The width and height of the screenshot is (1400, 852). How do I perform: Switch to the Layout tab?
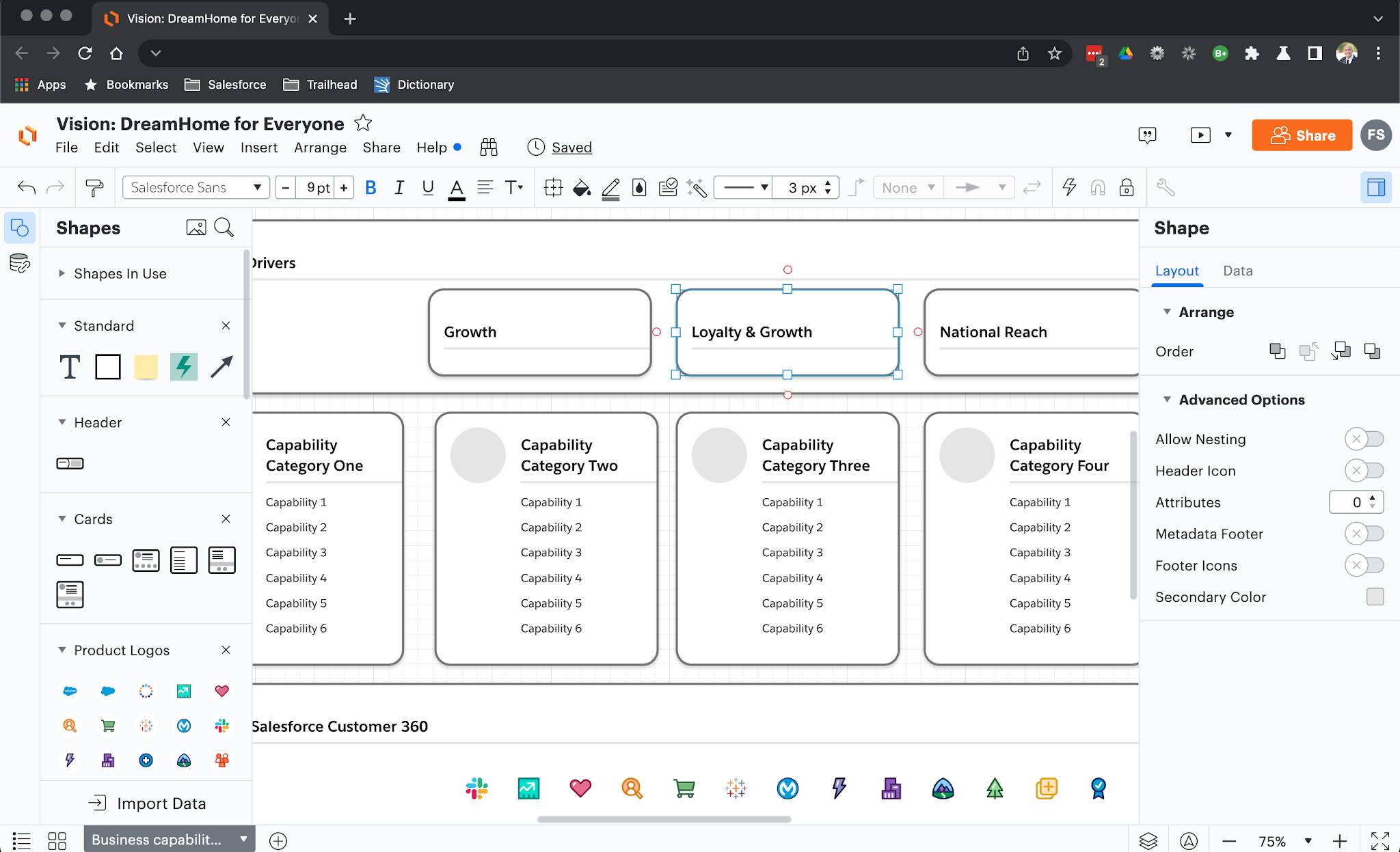click(1176, 271)
